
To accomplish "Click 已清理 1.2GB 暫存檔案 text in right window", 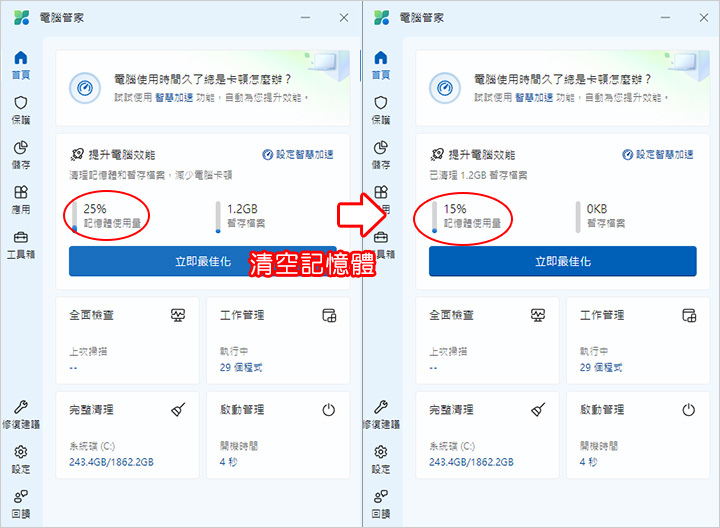I will pyautogui.click(x=478, y=175).
